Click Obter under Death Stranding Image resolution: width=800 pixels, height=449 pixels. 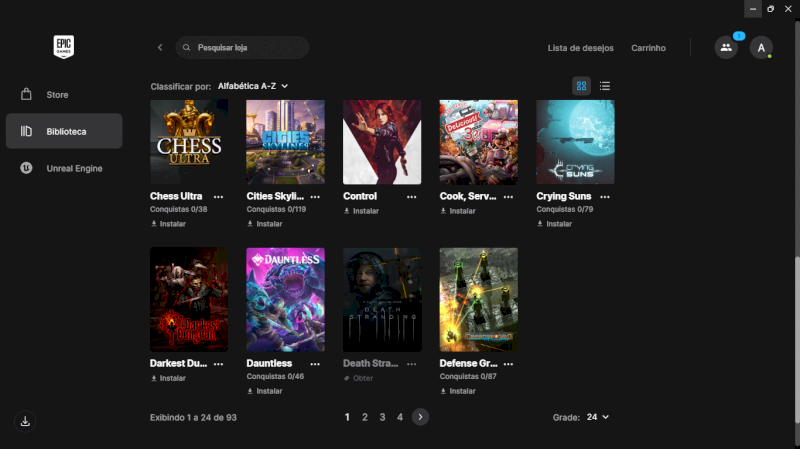(x=358, y=379)
